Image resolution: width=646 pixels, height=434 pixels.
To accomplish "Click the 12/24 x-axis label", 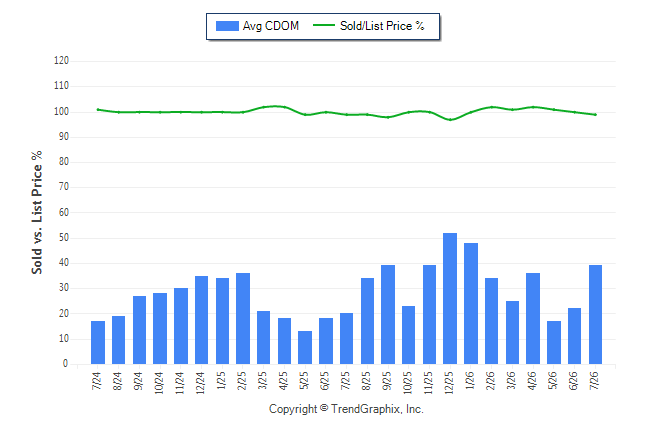I will click(x=200, y=383).
